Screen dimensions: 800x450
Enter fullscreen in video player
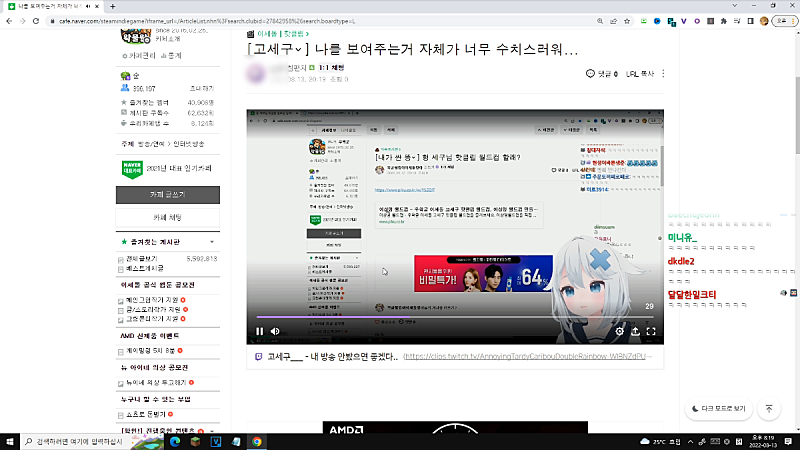[x=651, y=331]
